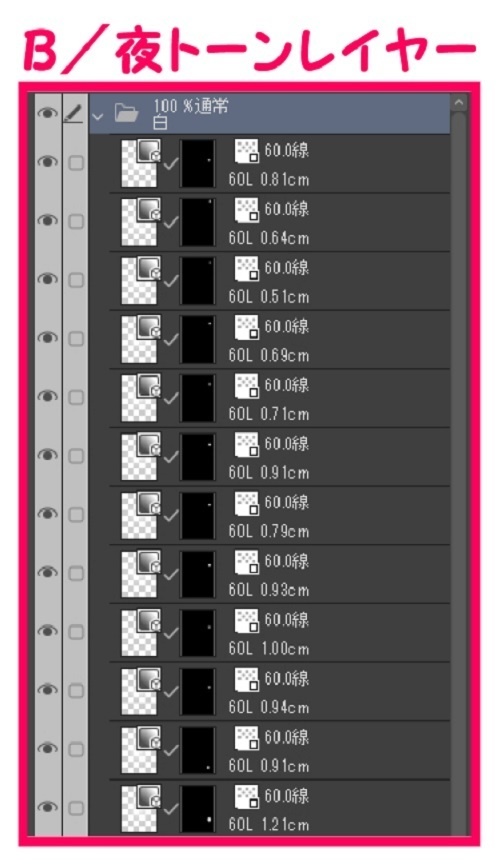
Task: Click the scrollbar up arrow of layer panel
Action: click(x=459, y=102)
